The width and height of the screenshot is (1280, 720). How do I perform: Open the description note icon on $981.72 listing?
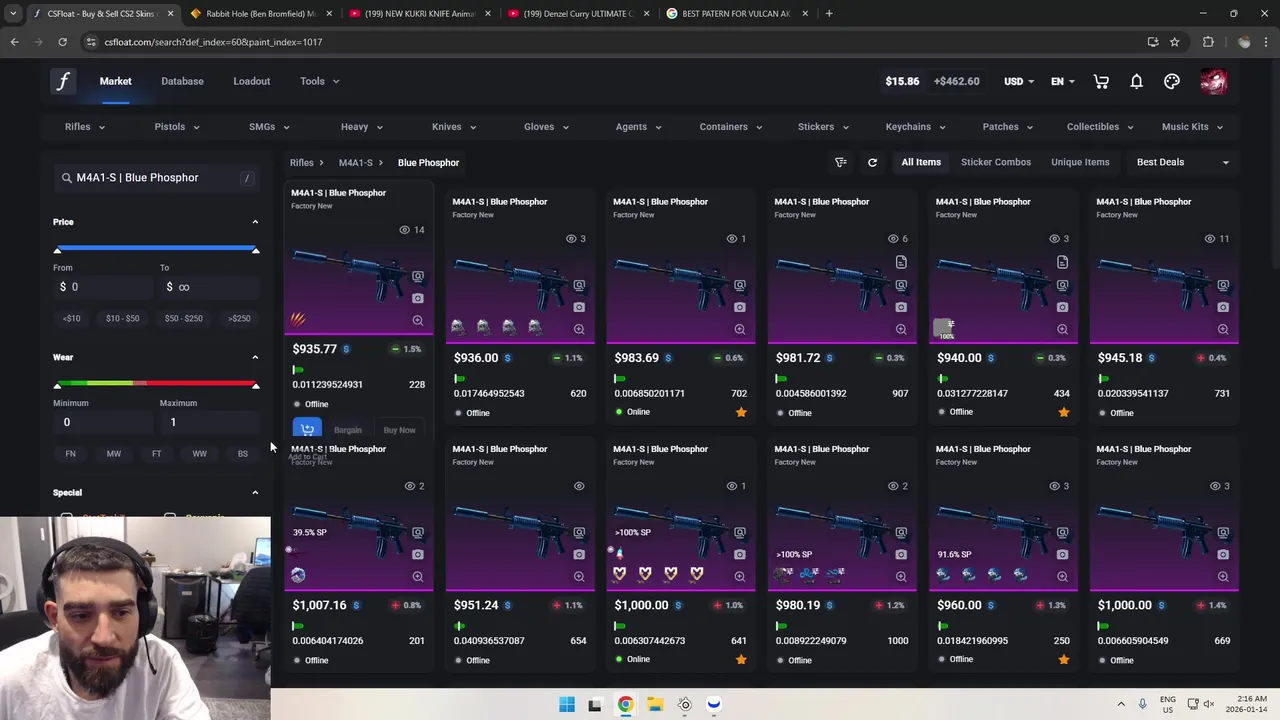901,262
